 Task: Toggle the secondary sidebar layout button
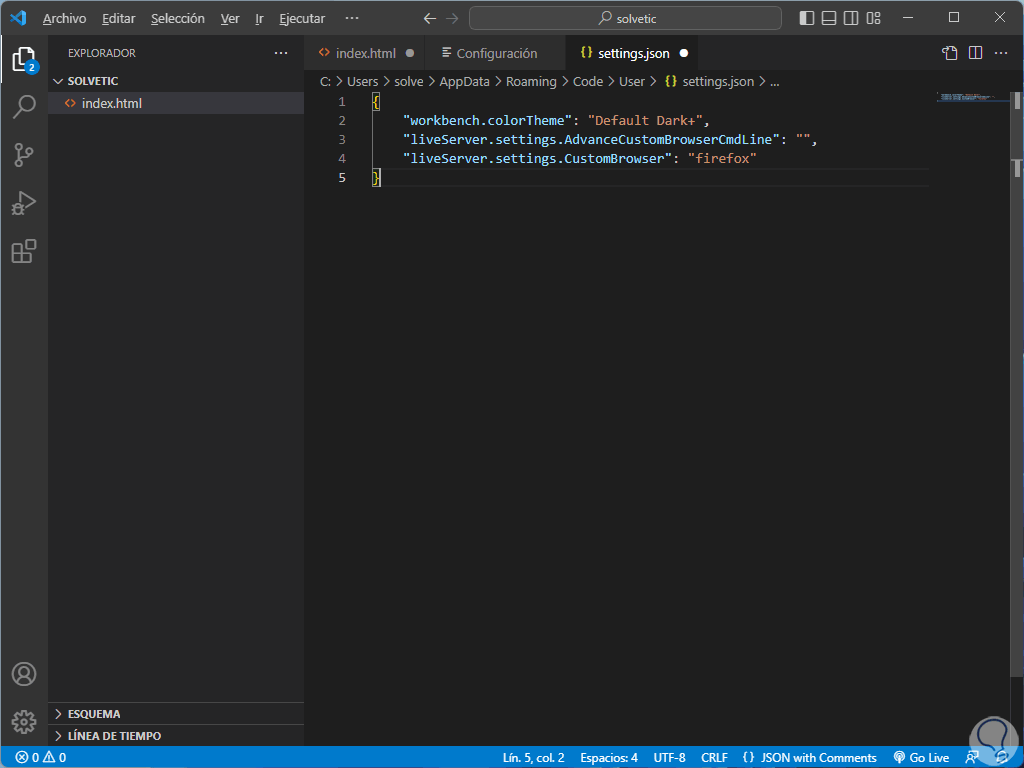(x=851, y=18)
